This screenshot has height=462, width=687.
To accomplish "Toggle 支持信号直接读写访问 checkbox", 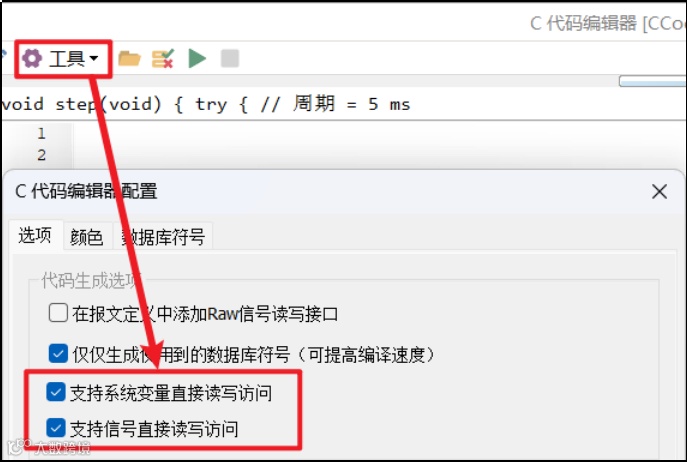I will click(56, 428).
